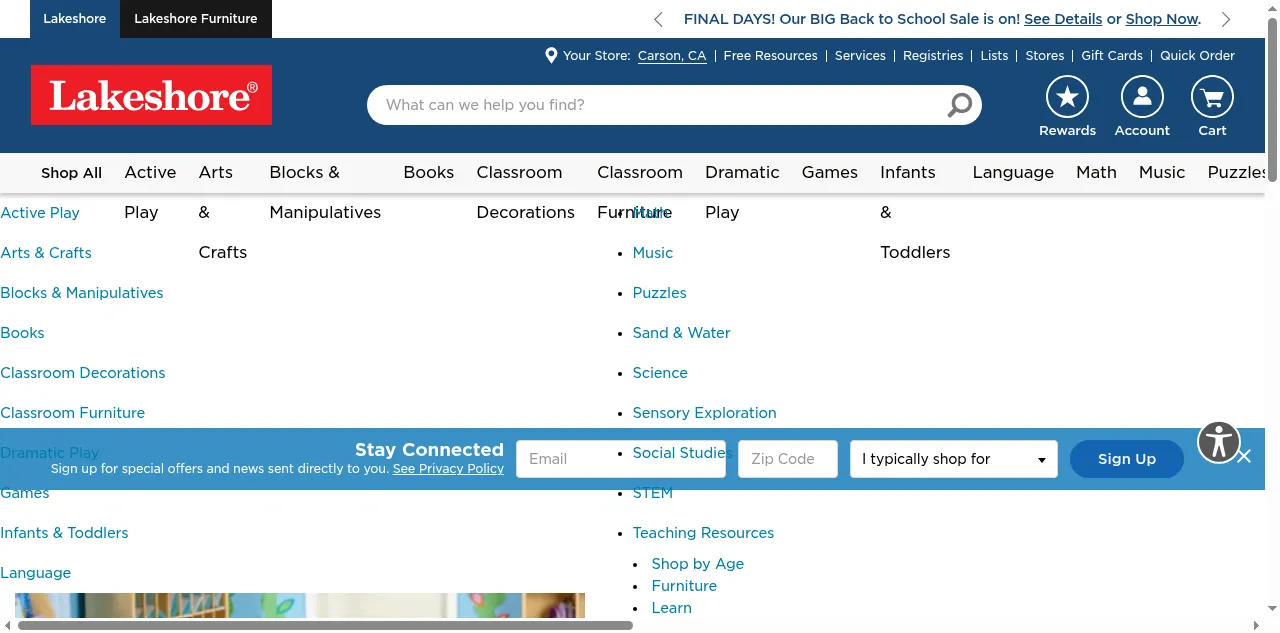
Task: Click the store location pin icon
Action: [551, 56]
